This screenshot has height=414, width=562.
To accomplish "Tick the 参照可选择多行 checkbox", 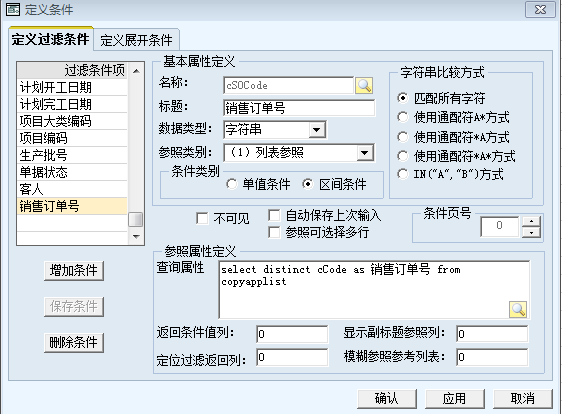I will pyautogui.click(x=274, y=232).
